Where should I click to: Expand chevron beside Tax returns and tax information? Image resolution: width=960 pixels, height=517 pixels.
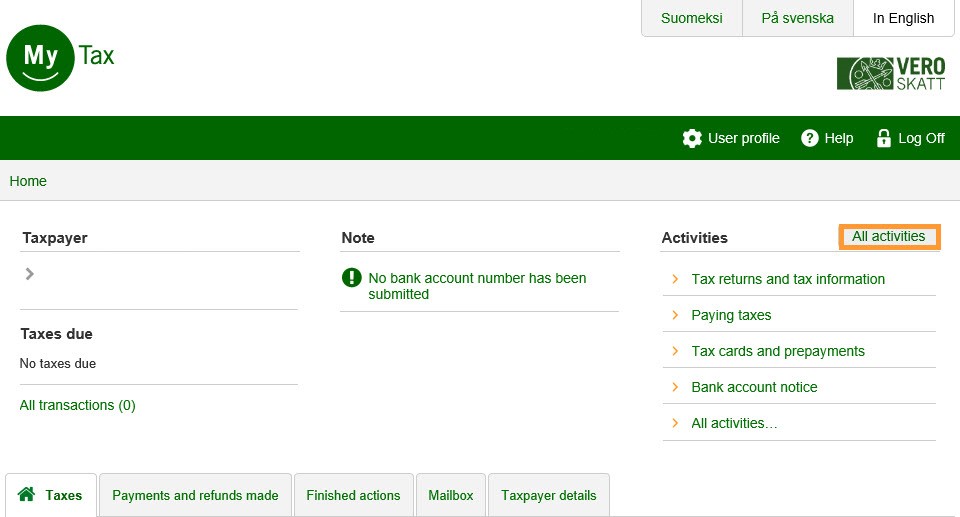tap(675, 279)
